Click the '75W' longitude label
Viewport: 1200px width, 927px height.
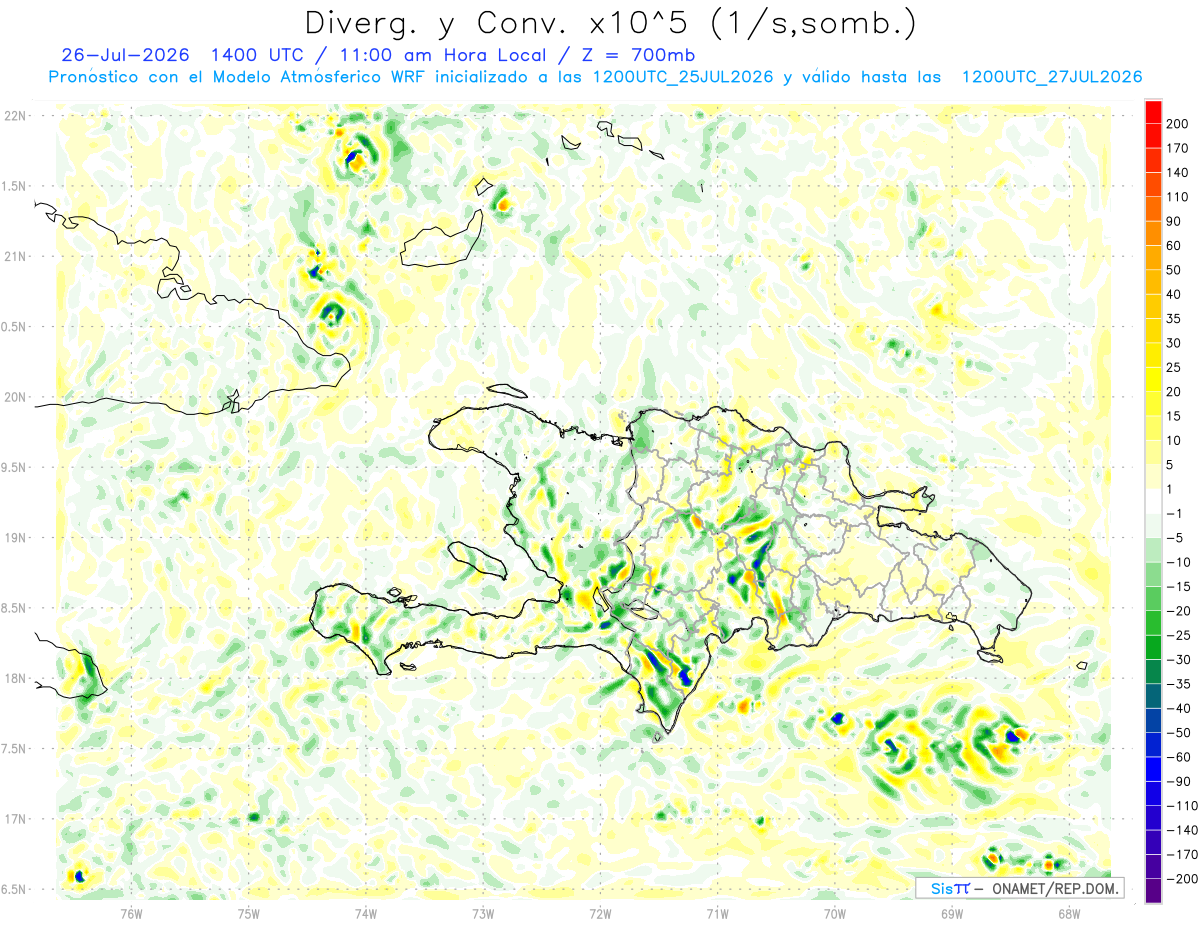pos(249,912)
